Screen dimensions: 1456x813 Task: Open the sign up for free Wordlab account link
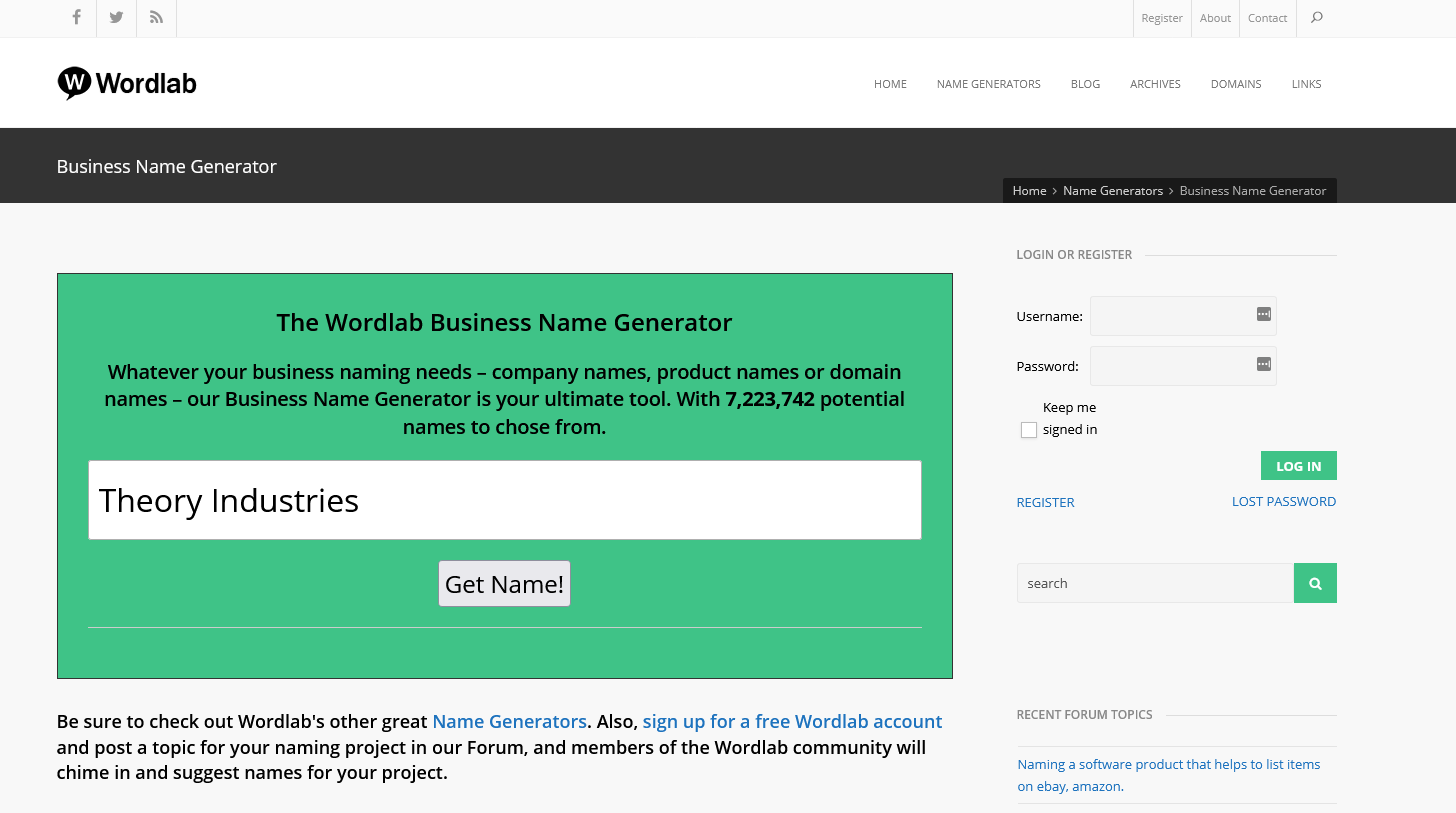(x=792, y=721)
